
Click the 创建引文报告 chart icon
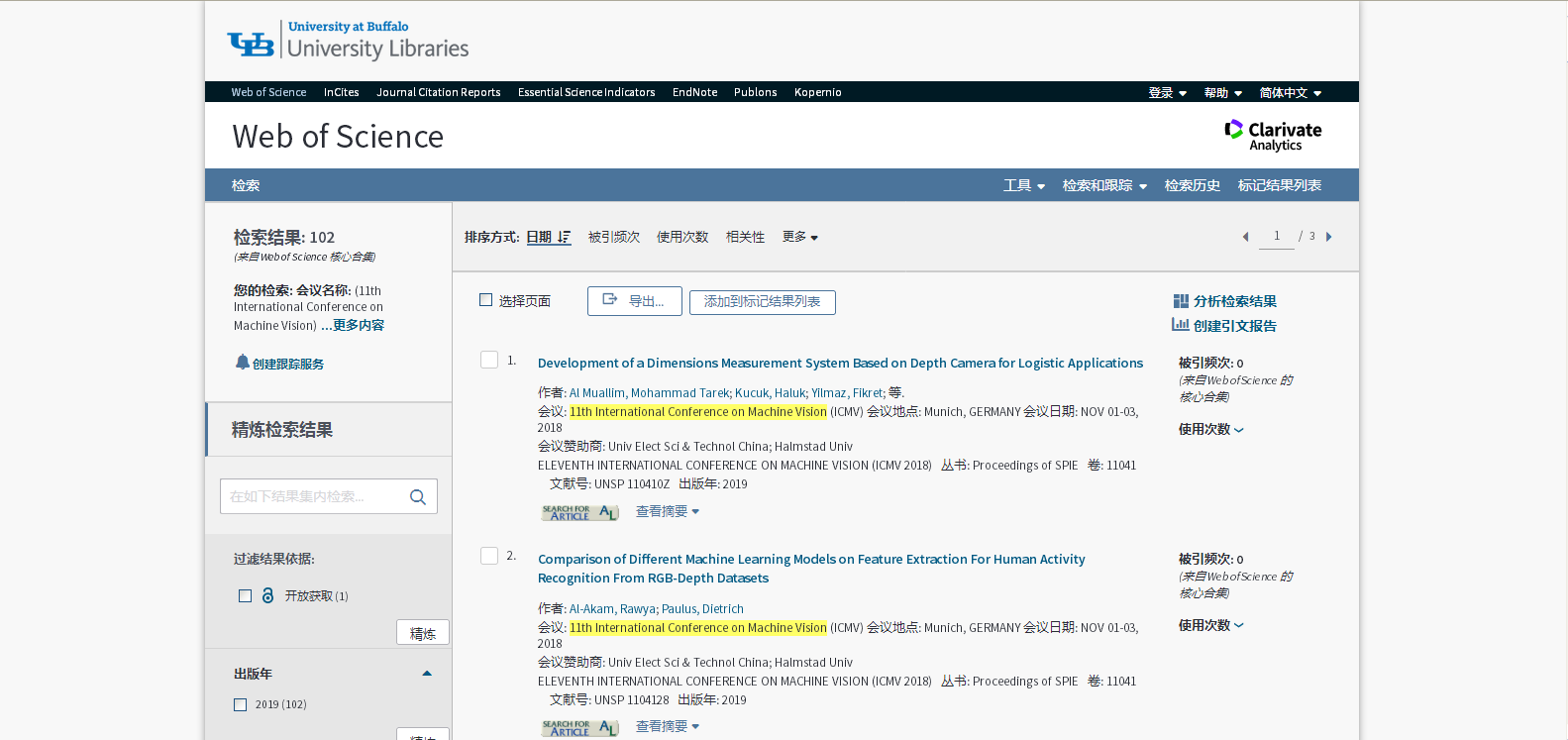[1181, 325]
